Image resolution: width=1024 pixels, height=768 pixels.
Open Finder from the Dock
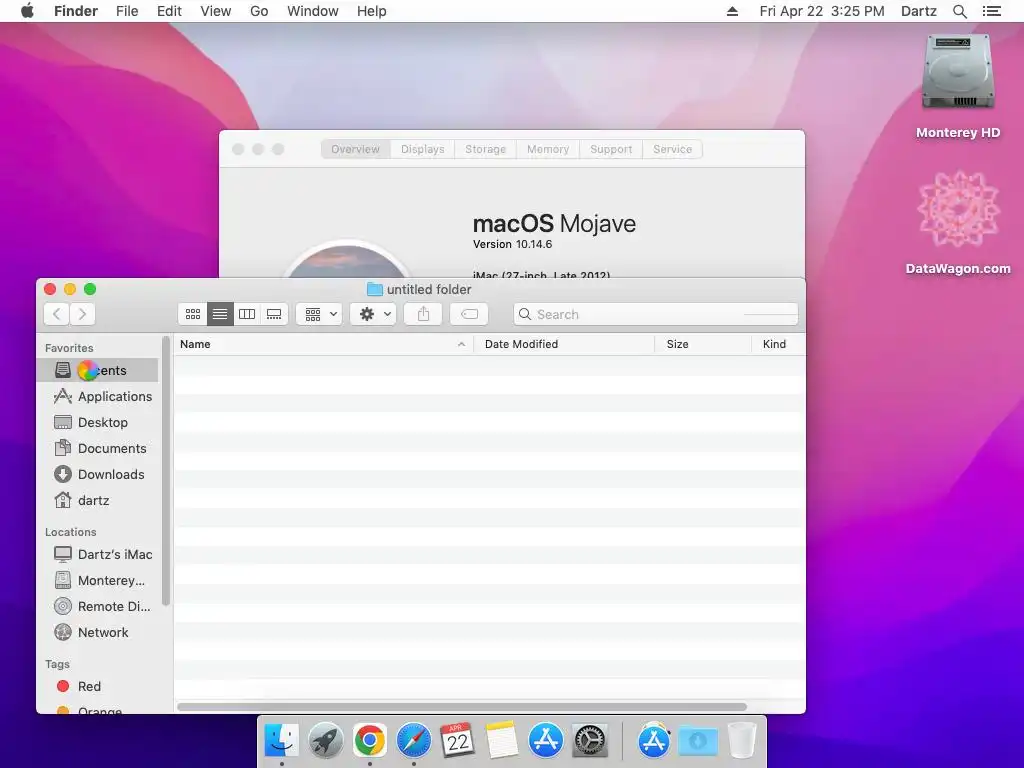281,741
